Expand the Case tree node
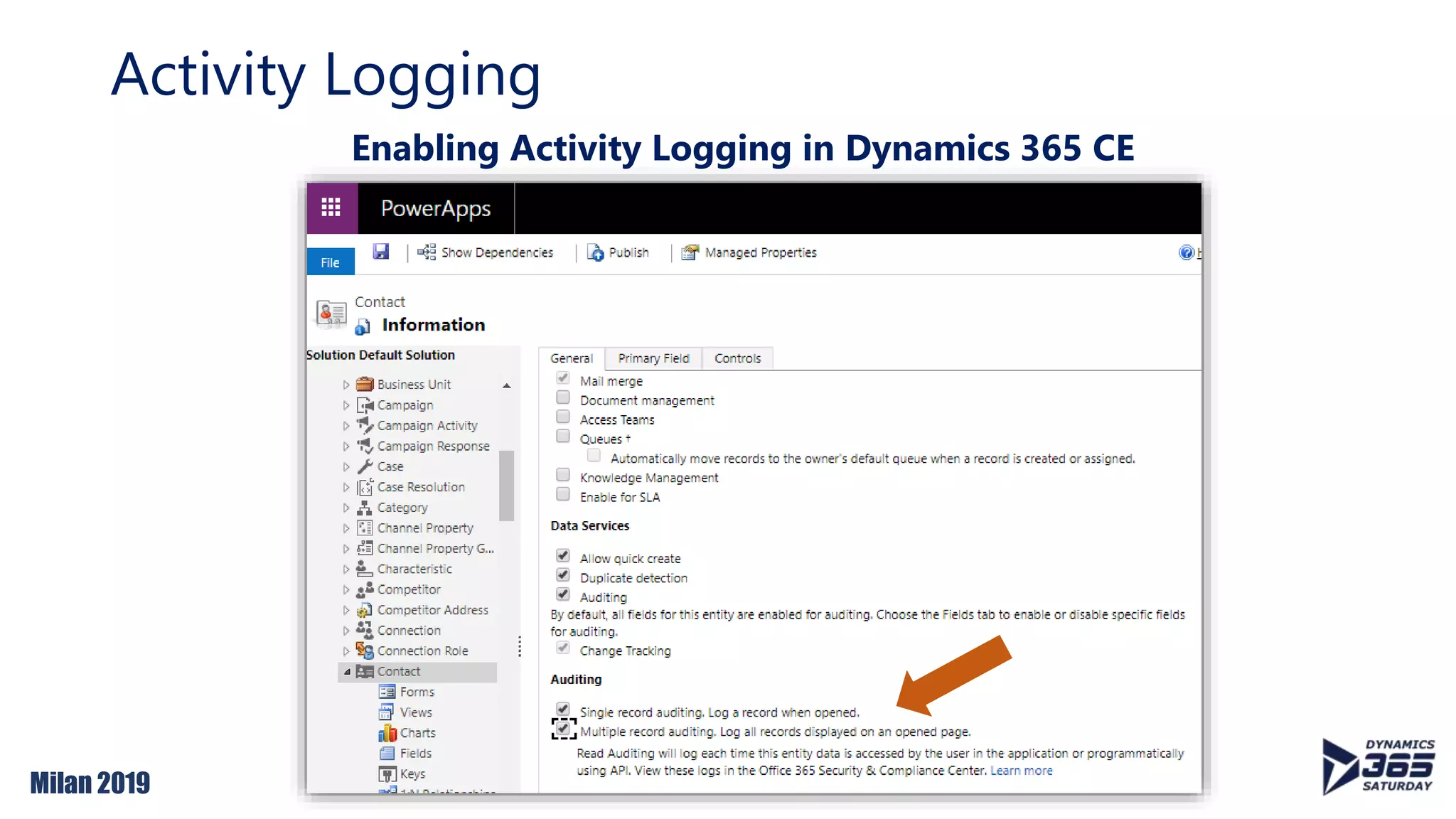 click(346, 467)
